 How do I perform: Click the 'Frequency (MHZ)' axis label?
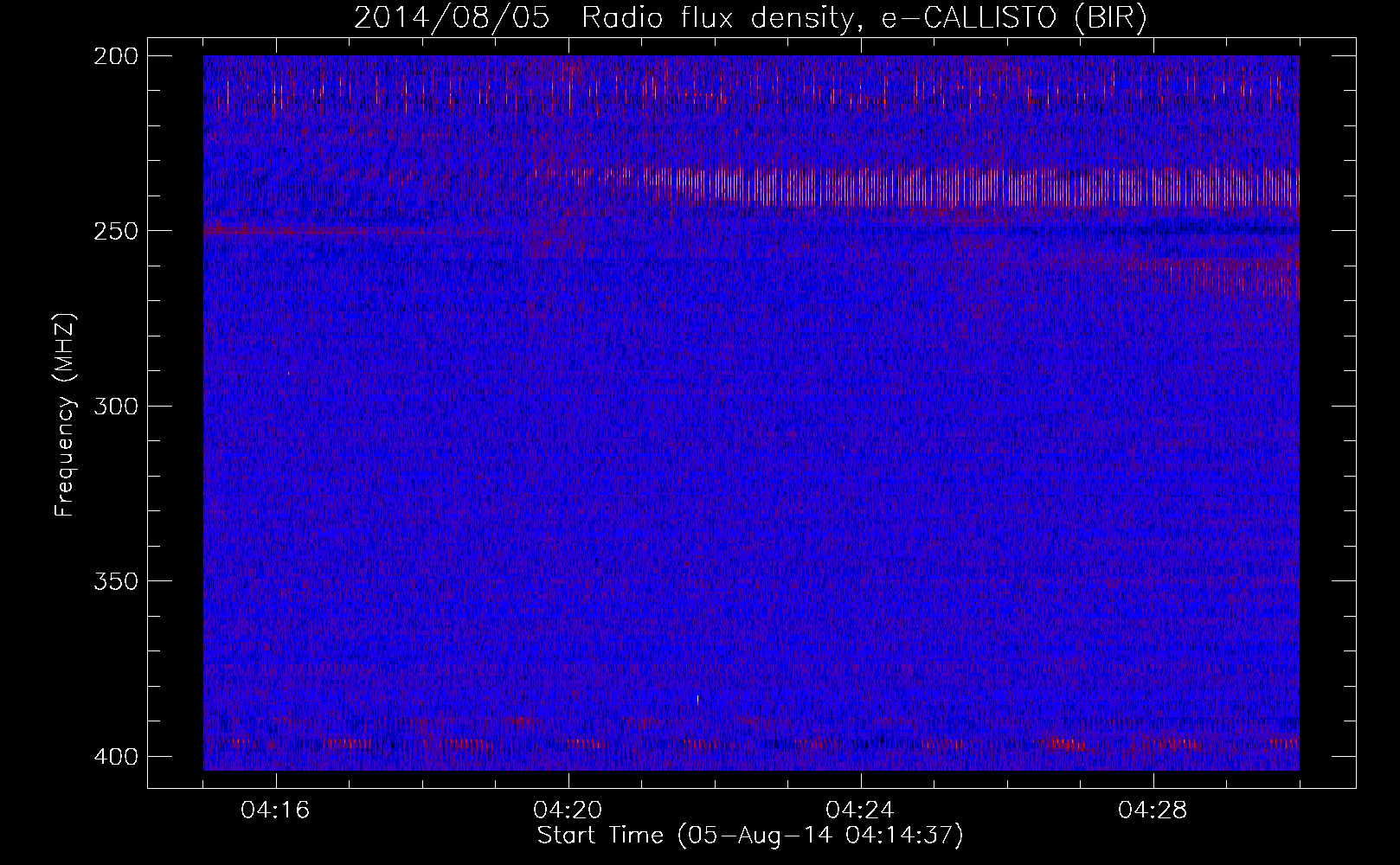66,414
